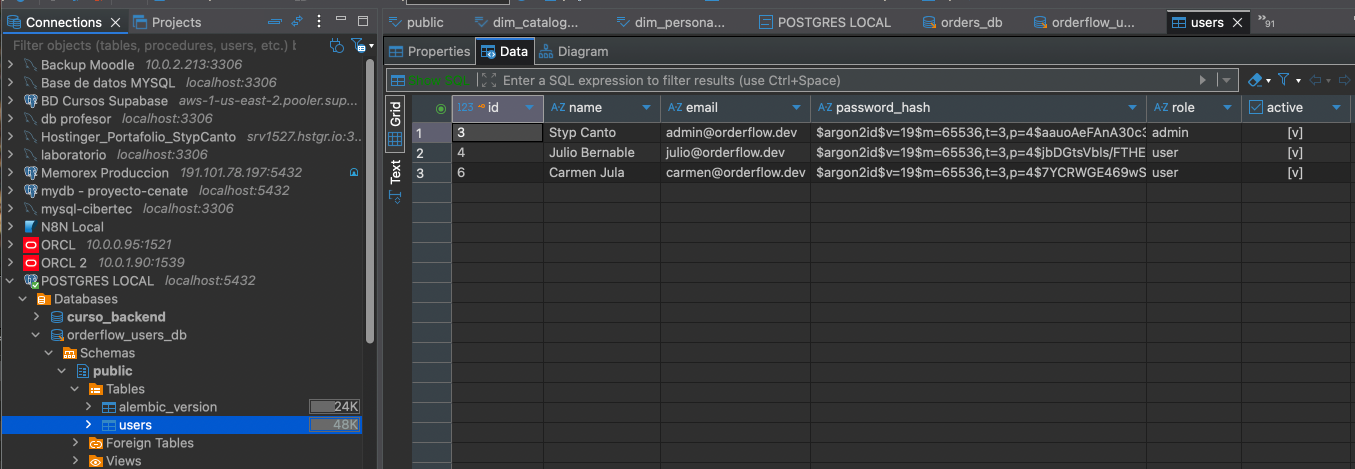Expand the Base de datos MYSQL connection

tap(11, 83)
